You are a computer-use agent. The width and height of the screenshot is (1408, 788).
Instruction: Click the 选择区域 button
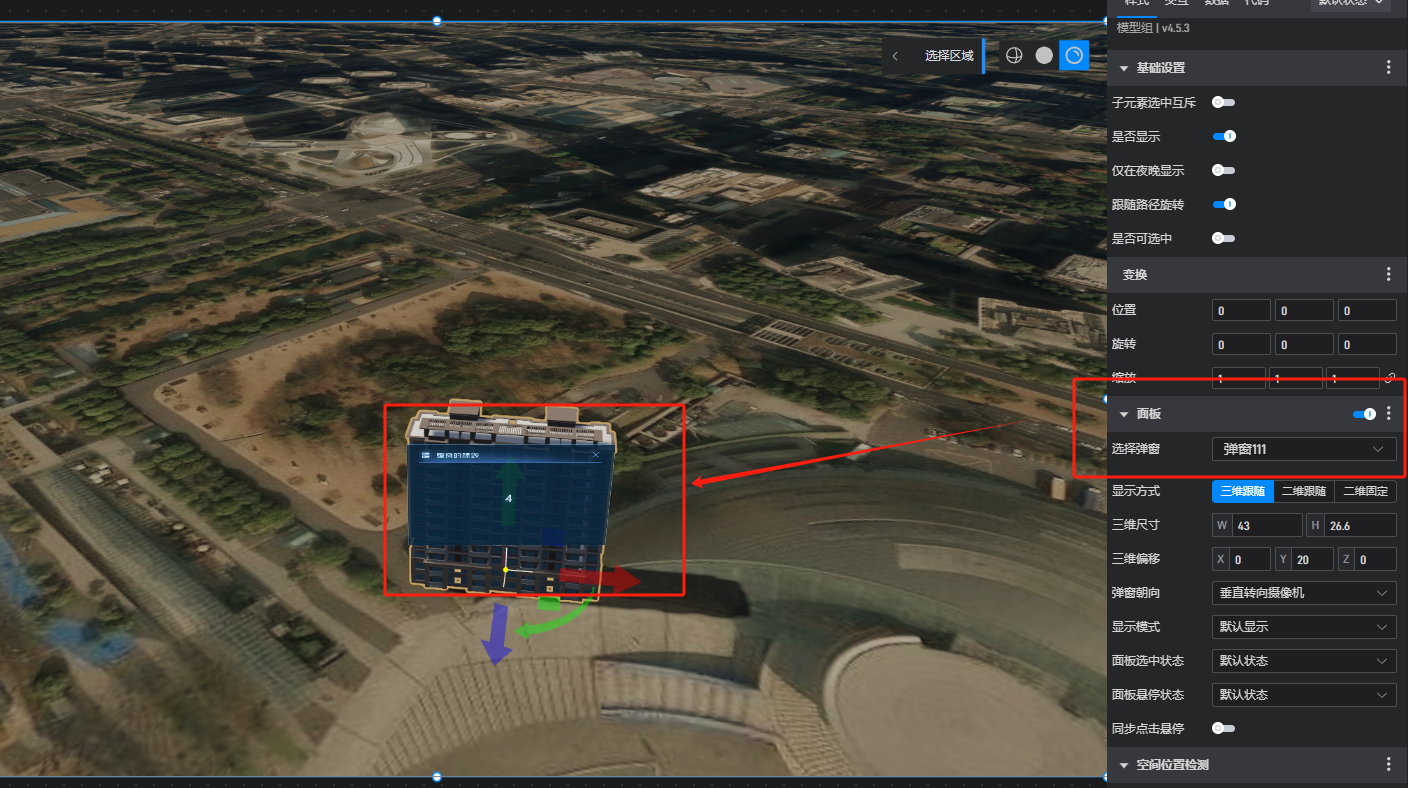(949, 56)
